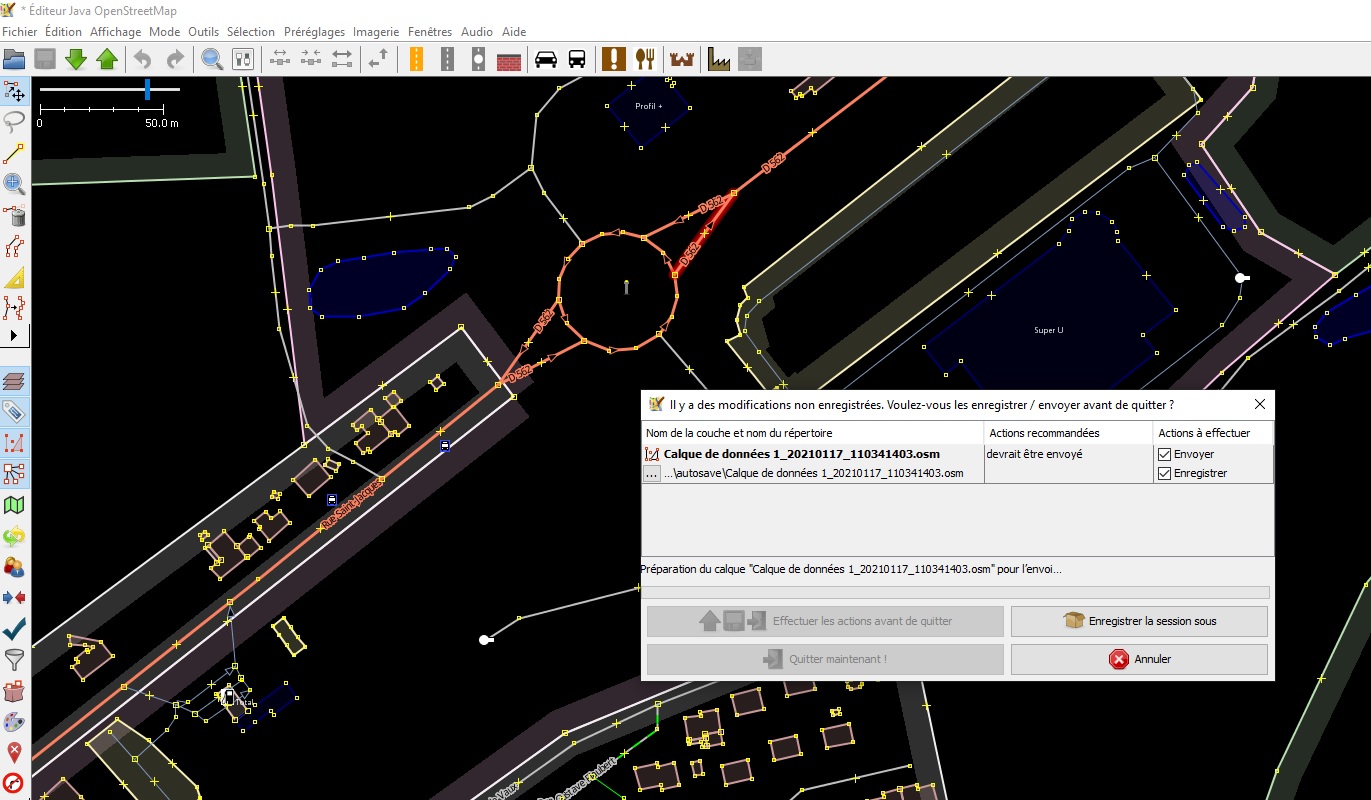
Task: Activate the Lasso selection tool
Action: point(14,122)
